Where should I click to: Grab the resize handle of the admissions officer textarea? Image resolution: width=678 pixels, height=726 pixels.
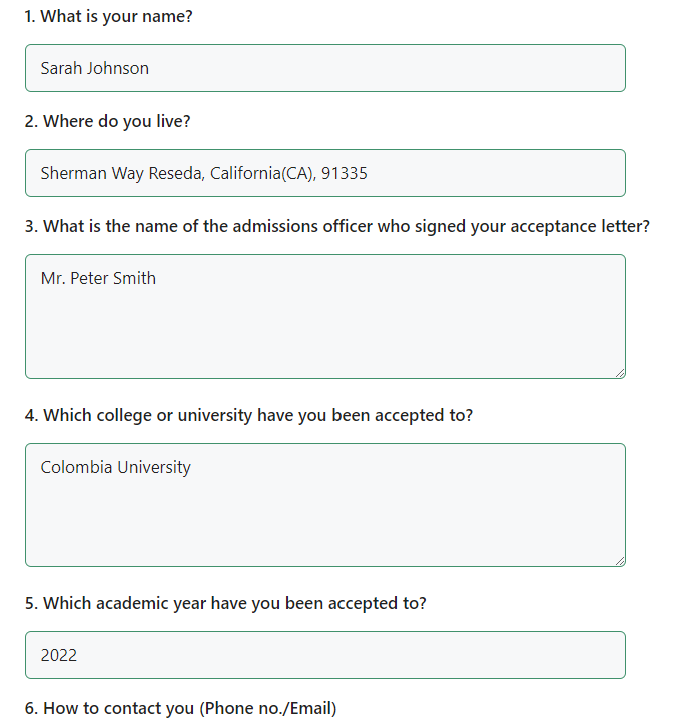620,373
